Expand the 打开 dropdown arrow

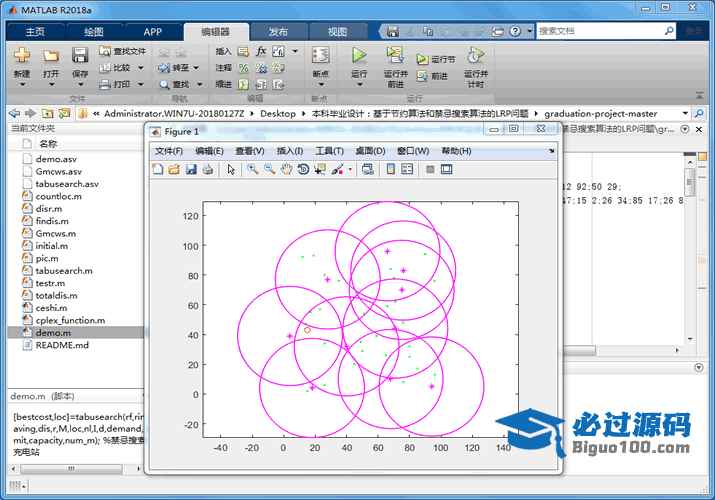coord(51,85)
